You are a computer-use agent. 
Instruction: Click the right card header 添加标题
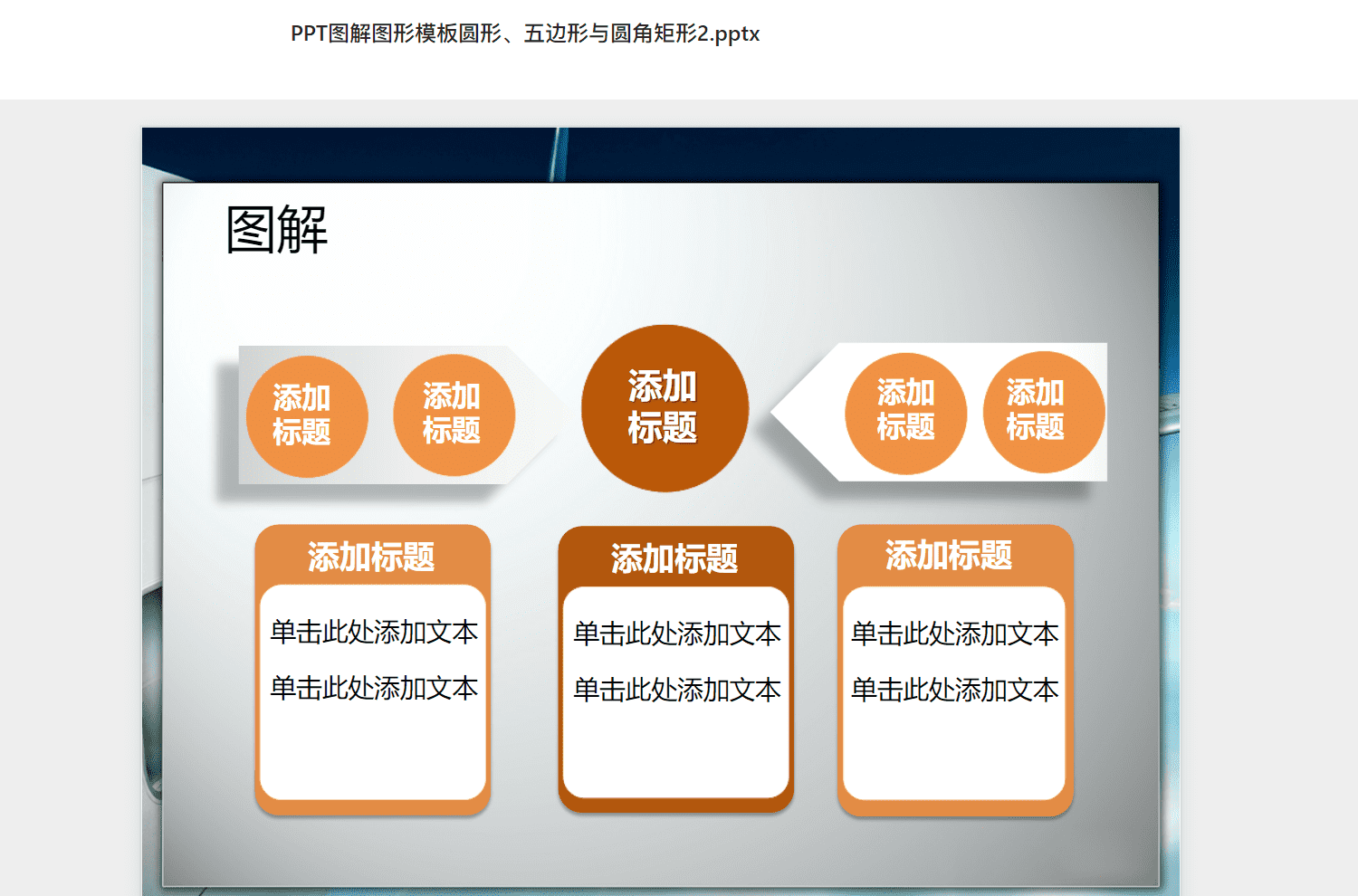949,555
